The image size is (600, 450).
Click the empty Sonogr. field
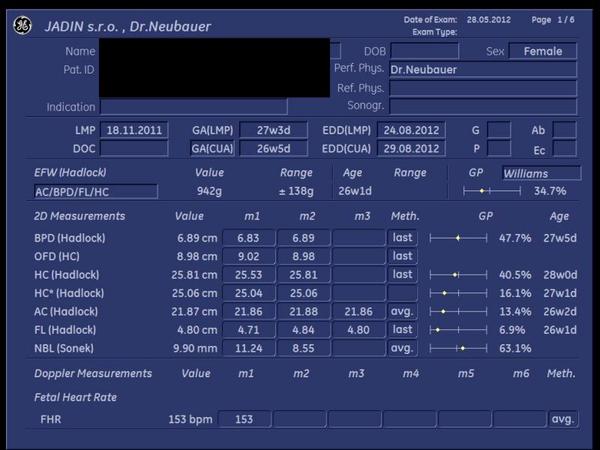point(481,106)
